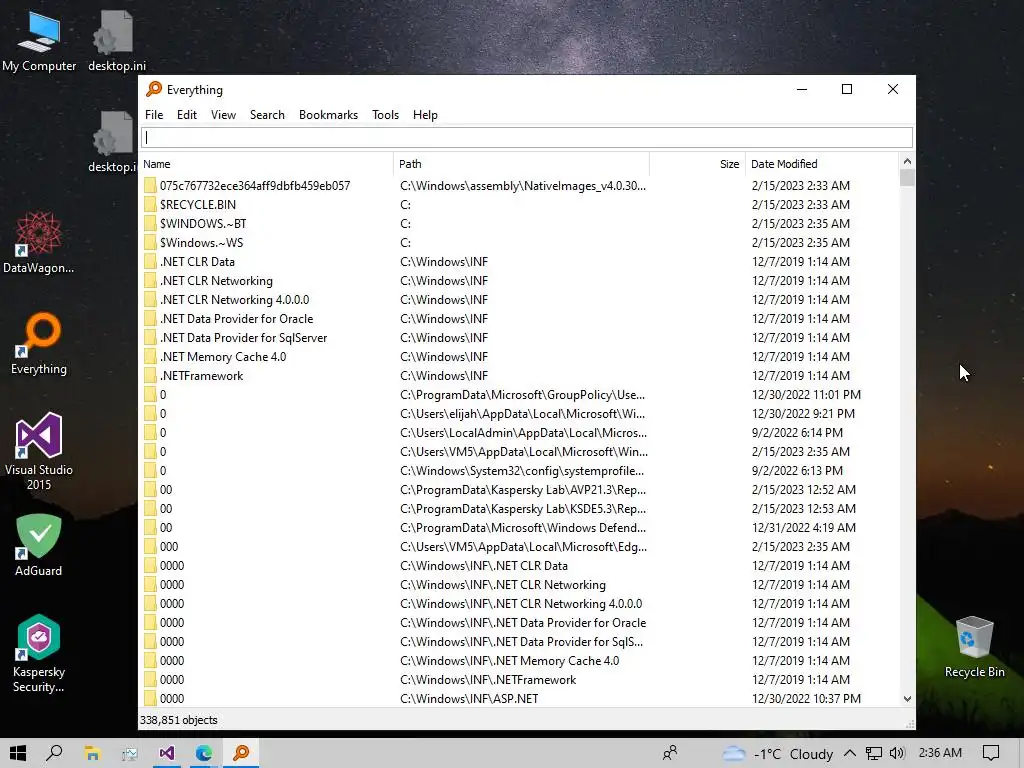Open the My Computer desktop icon
Screen dimensions: 1024x768
39,40
